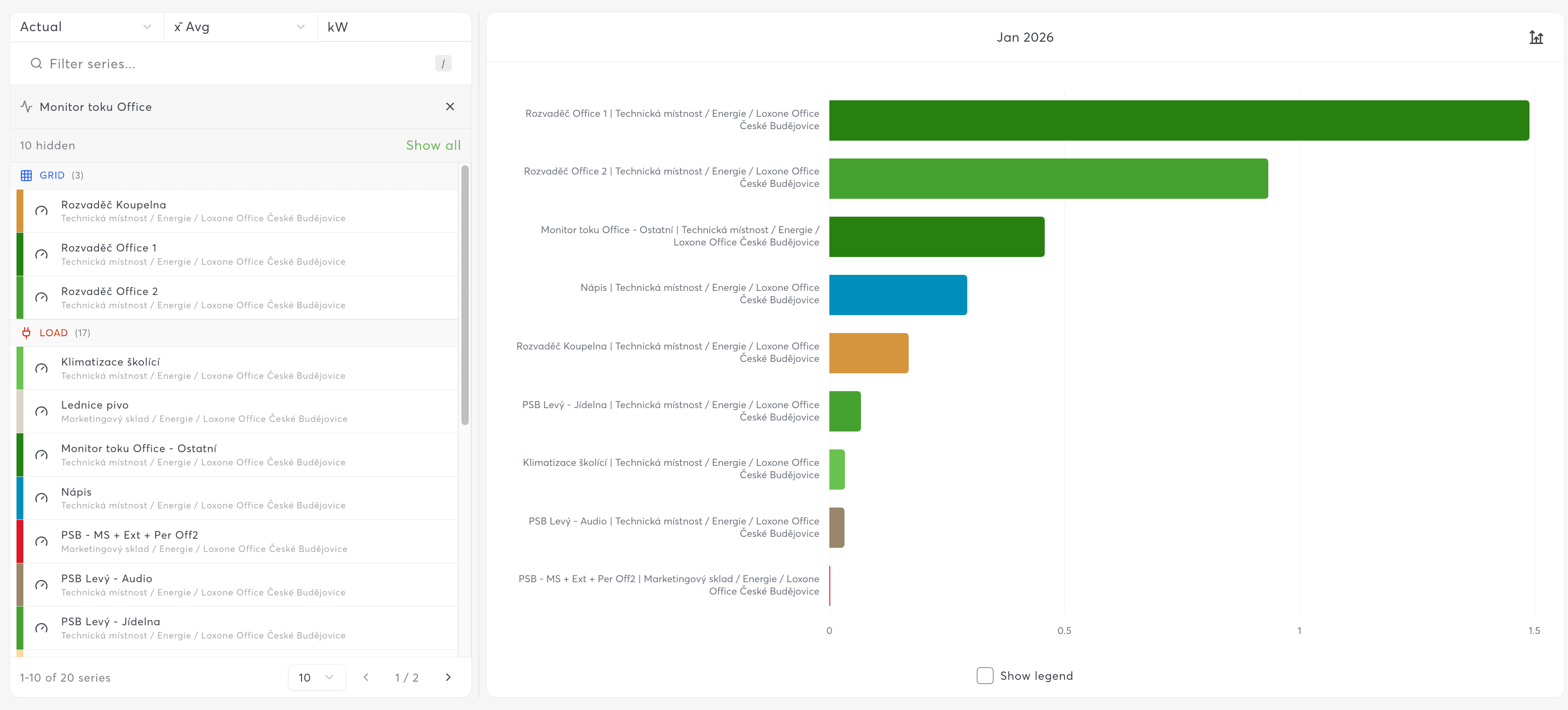Click the PSB Levý - Jídelna chart bar
The height and width of the screenshot is (710, 1568).
[x=845, y=411]
